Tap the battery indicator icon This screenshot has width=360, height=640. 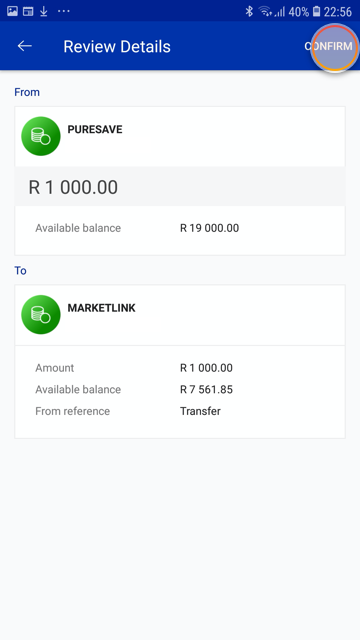point(316,11)
